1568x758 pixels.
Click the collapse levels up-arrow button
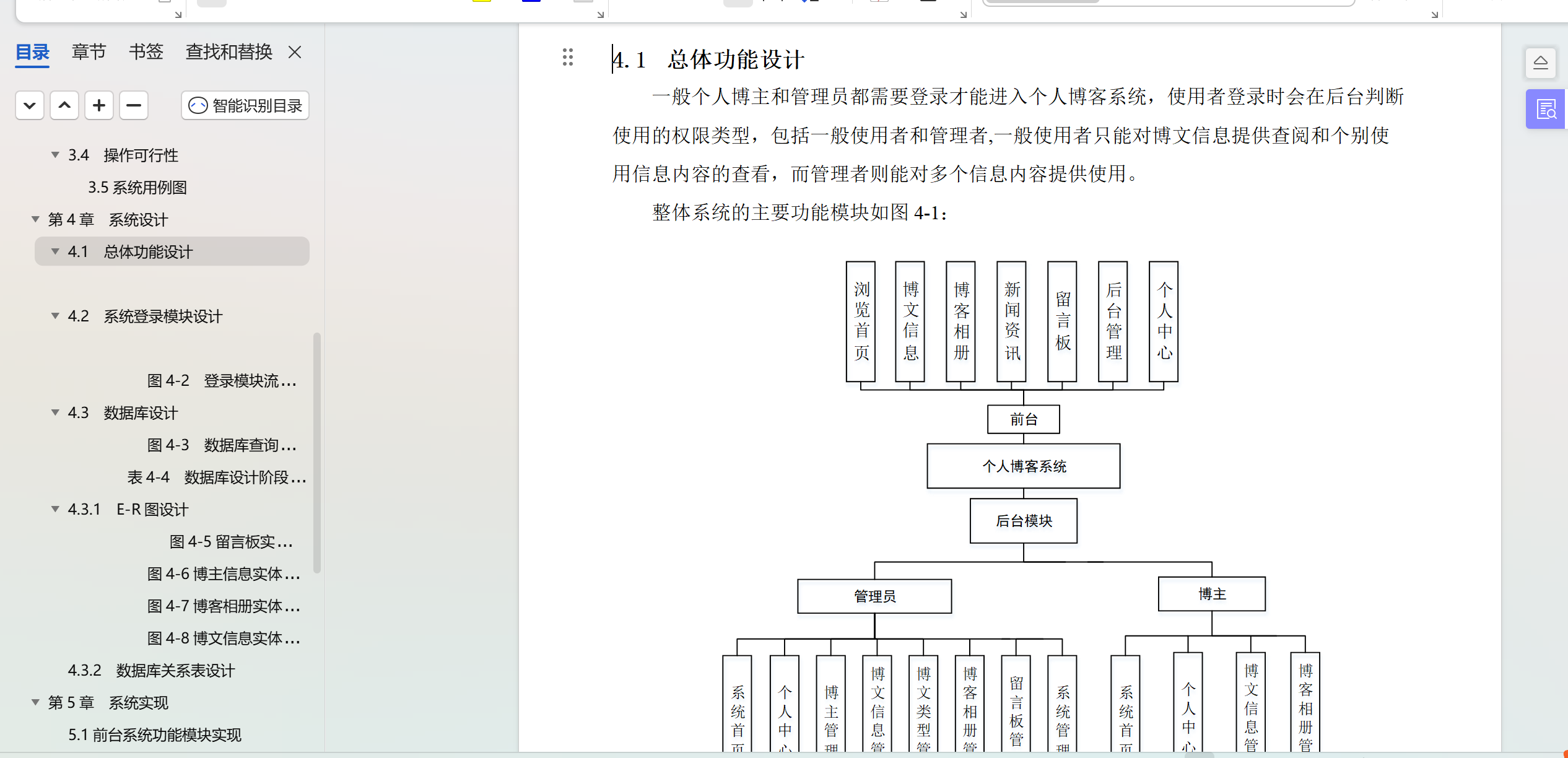coord(64,105)
